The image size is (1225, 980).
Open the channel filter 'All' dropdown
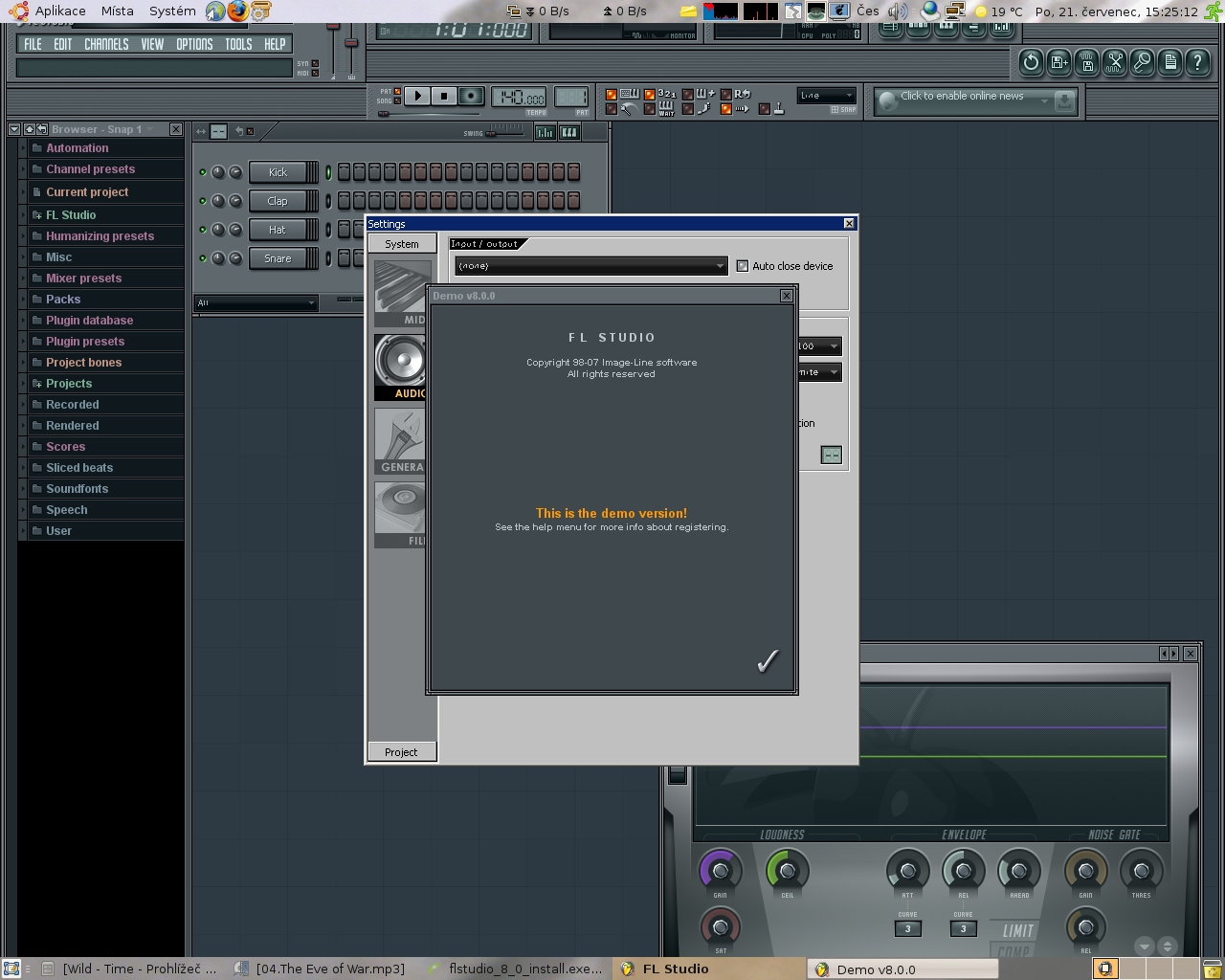point(256,302)
